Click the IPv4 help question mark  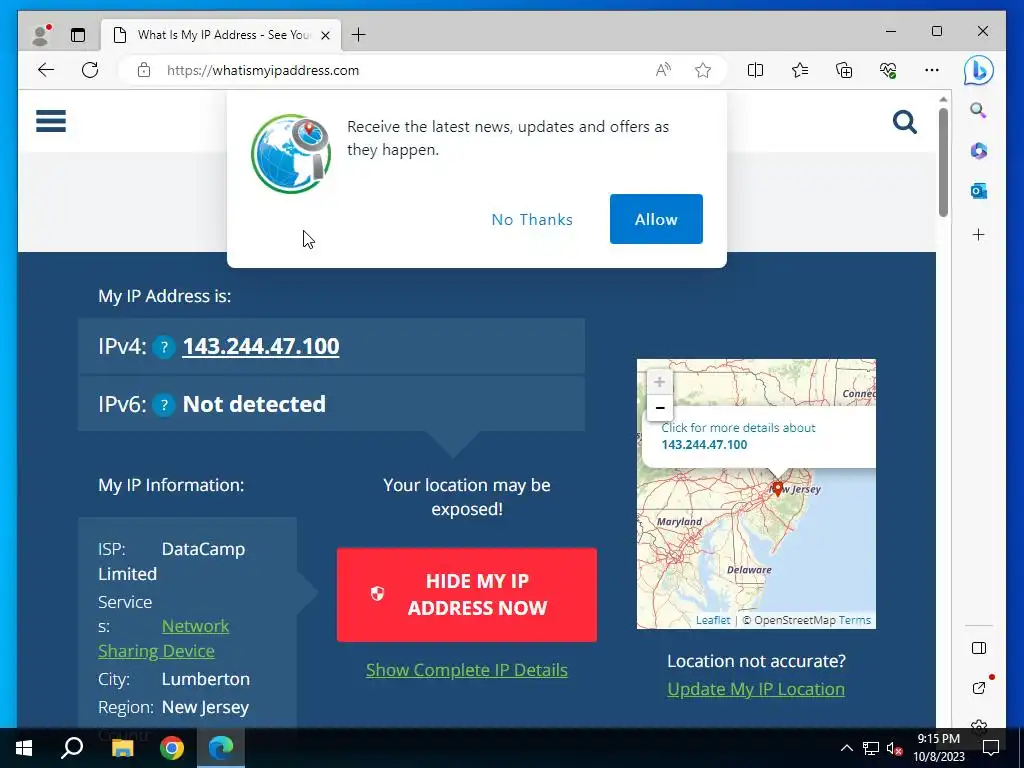(164, 347)
